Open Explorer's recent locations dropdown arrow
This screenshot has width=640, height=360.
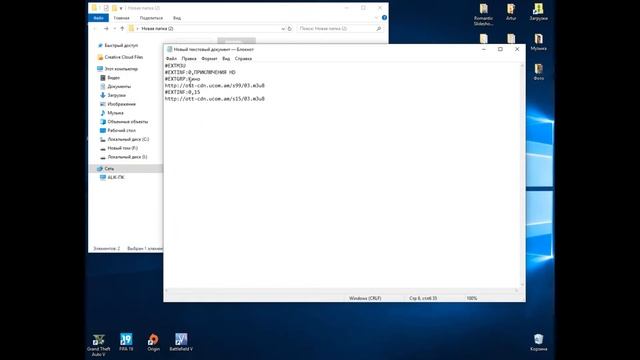115,29
